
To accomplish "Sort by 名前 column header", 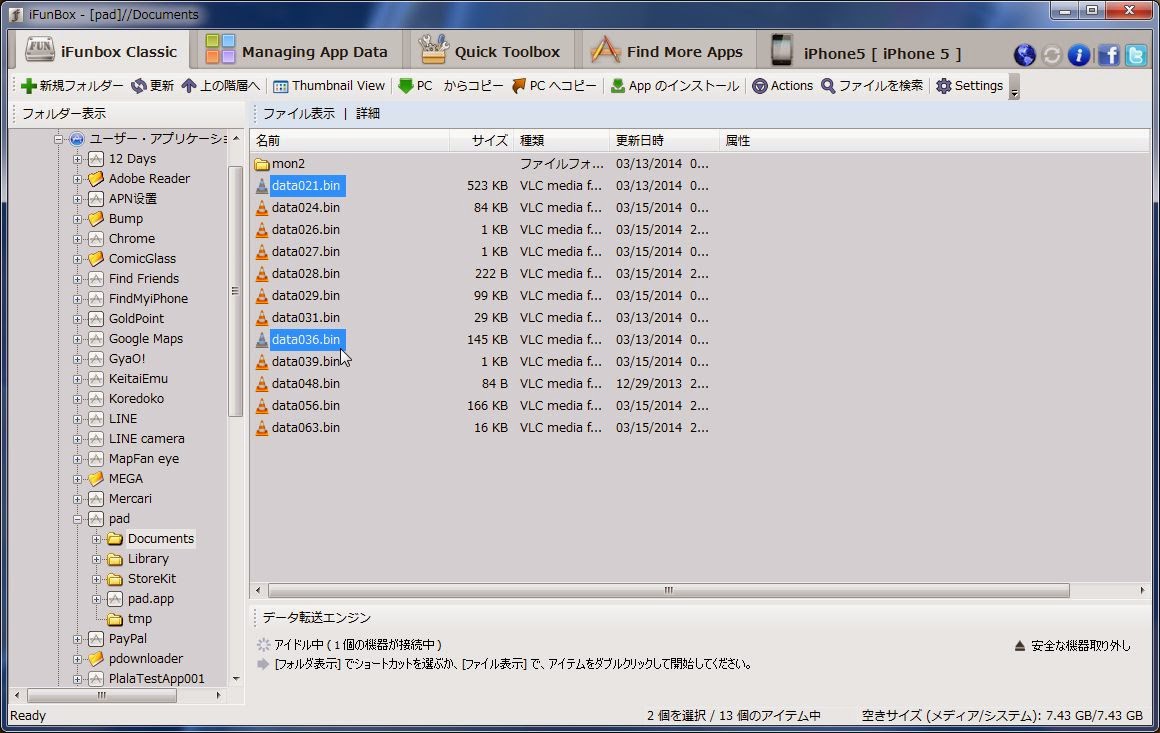I will click(x=349, y=141).
